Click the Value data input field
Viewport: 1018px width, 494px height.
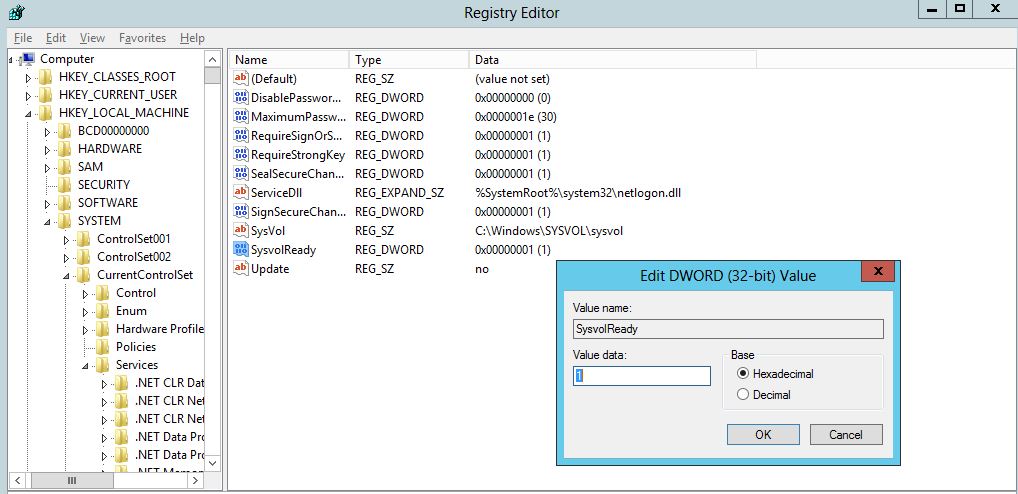[x=641, y=376]
